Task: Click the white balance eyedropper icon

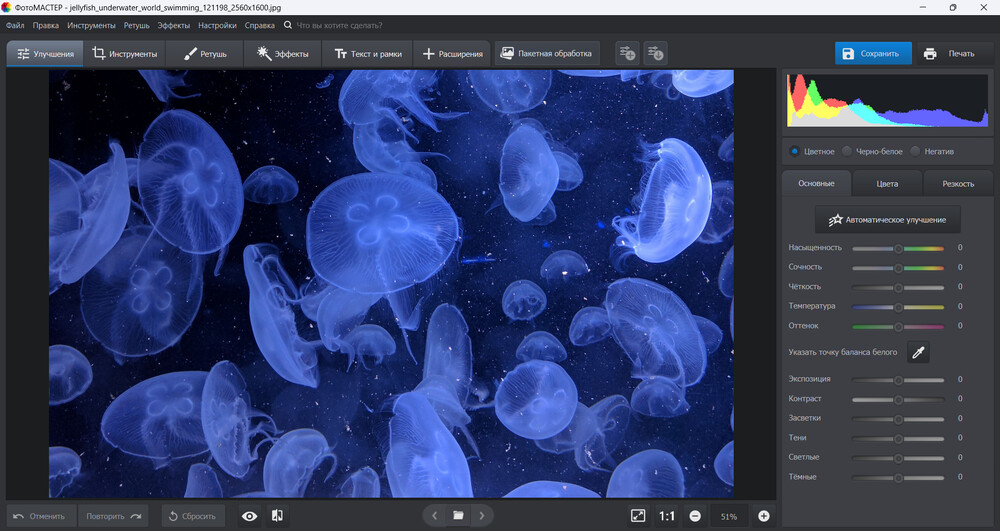Action: coord(918,351)
